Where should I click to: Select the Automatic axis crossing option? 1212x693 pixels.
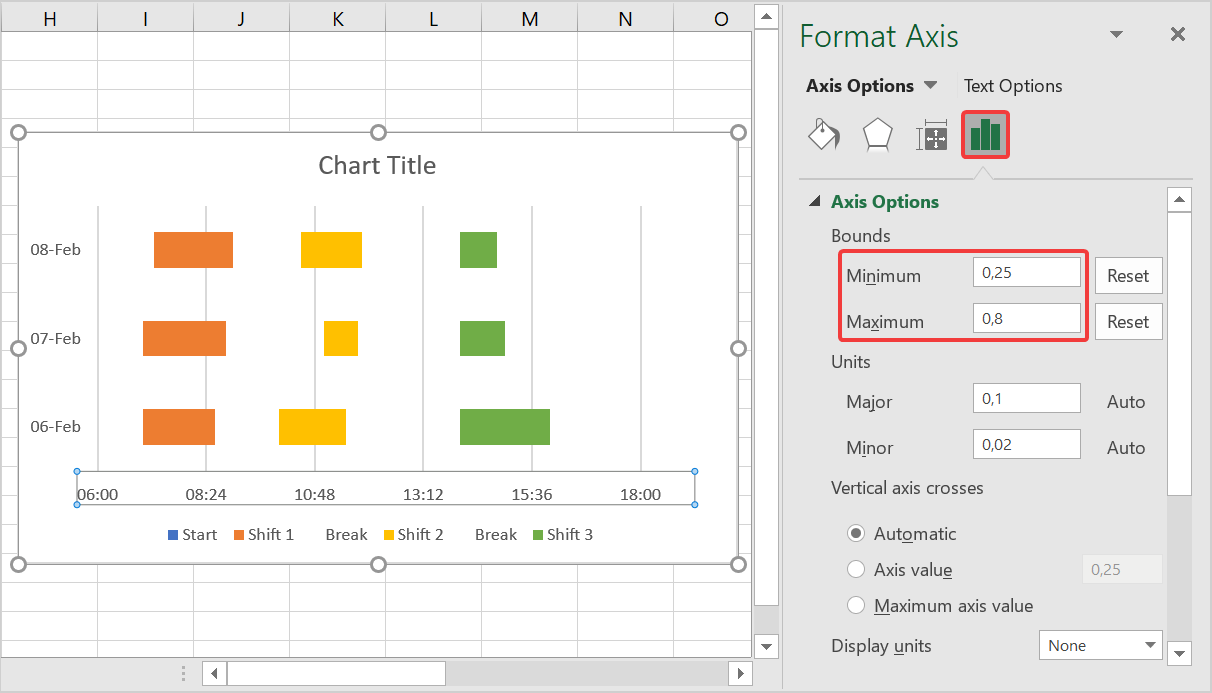pos(856,534)
